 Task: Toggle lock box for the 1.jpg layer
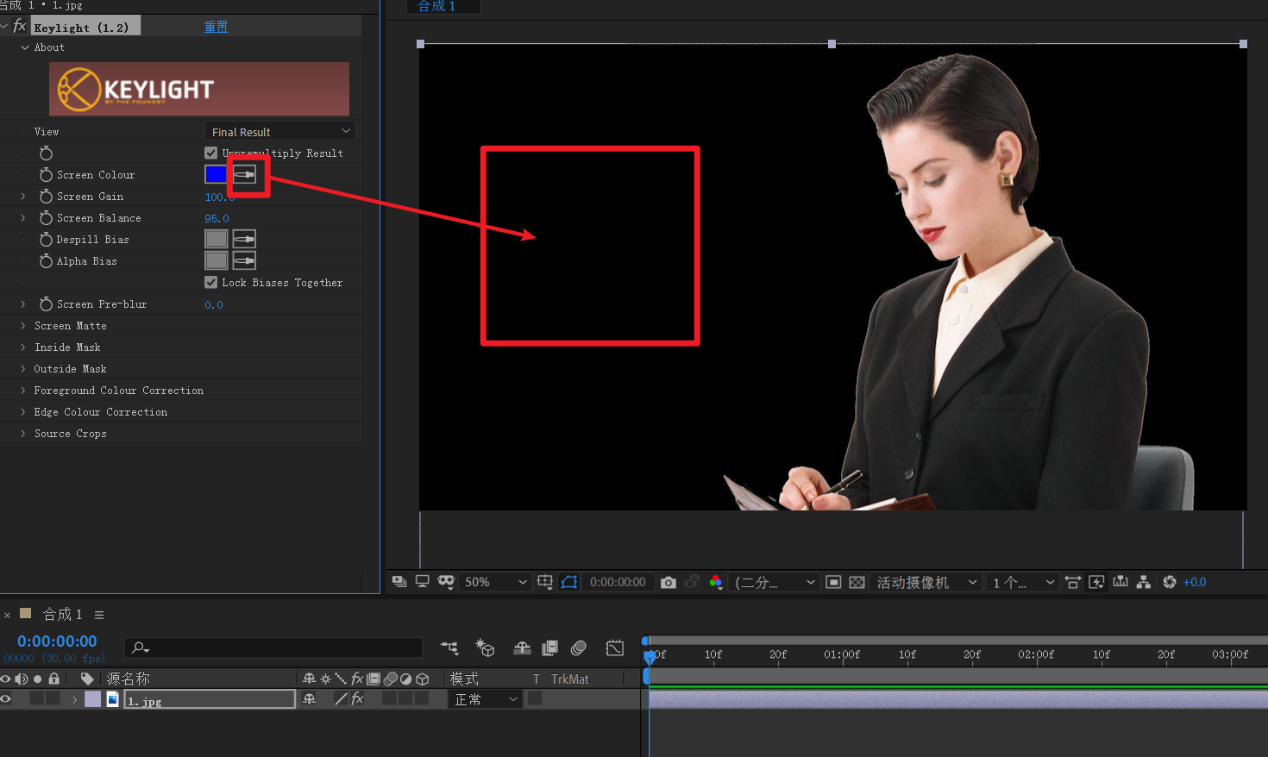point(53,699)
